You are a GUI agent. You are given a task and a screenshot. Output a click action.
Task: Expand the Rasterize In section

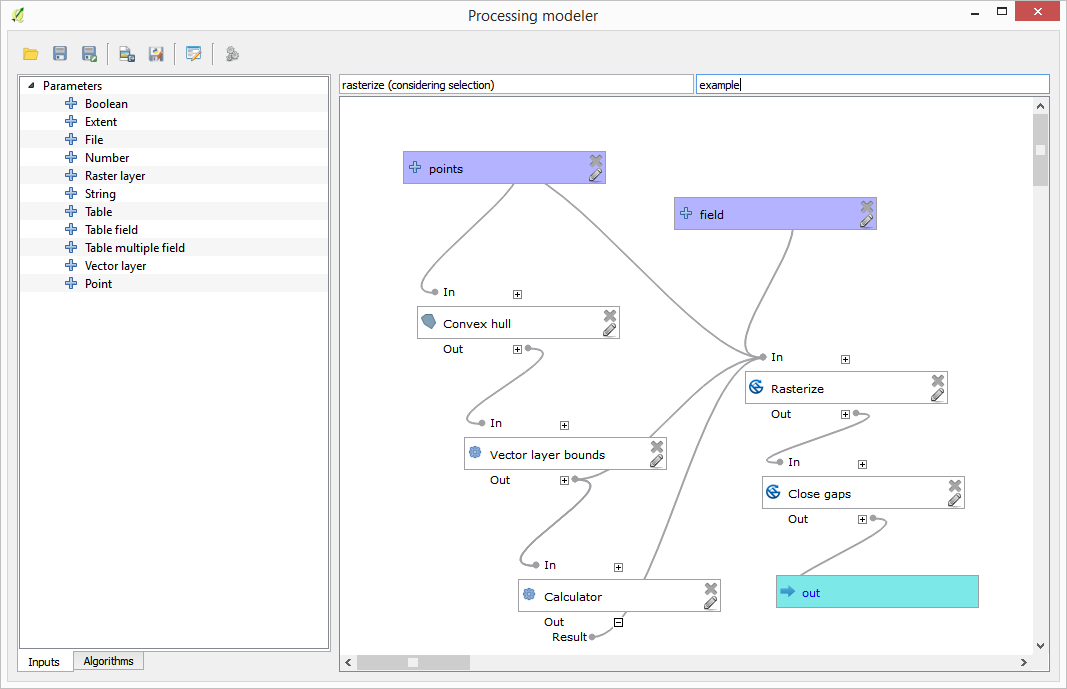(x=845, y=359)
